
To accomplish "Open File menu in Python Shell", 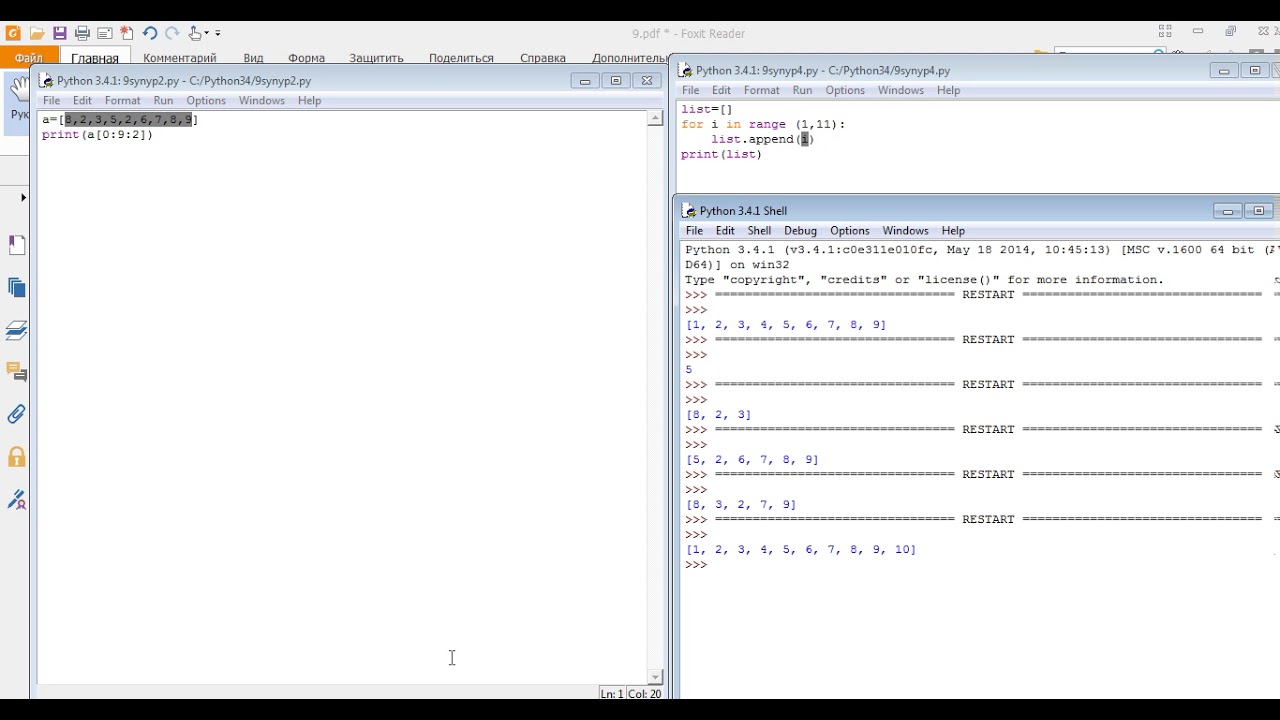I will coord(694,230).
